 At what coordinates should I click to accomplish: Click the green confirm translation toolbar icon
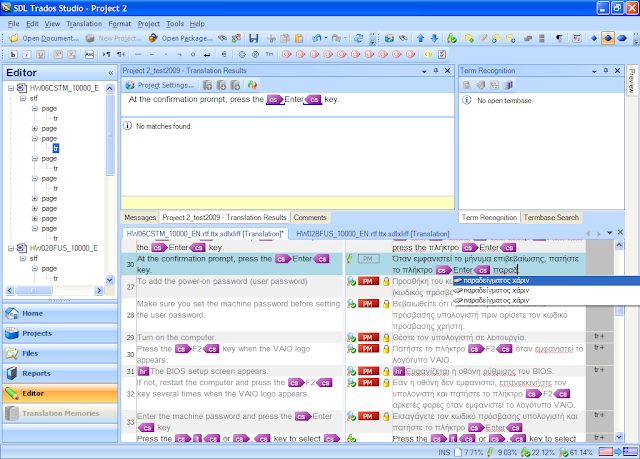(451, 38)
